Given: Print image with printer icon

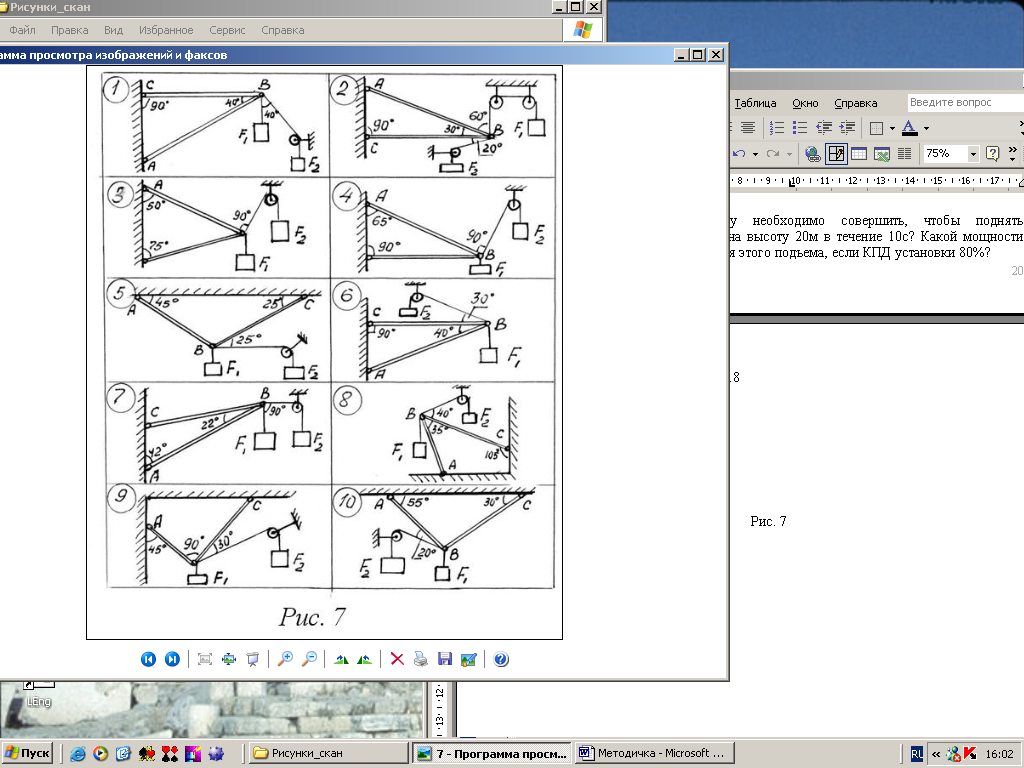Looking at the screenshot, I should tap(421, 659).
